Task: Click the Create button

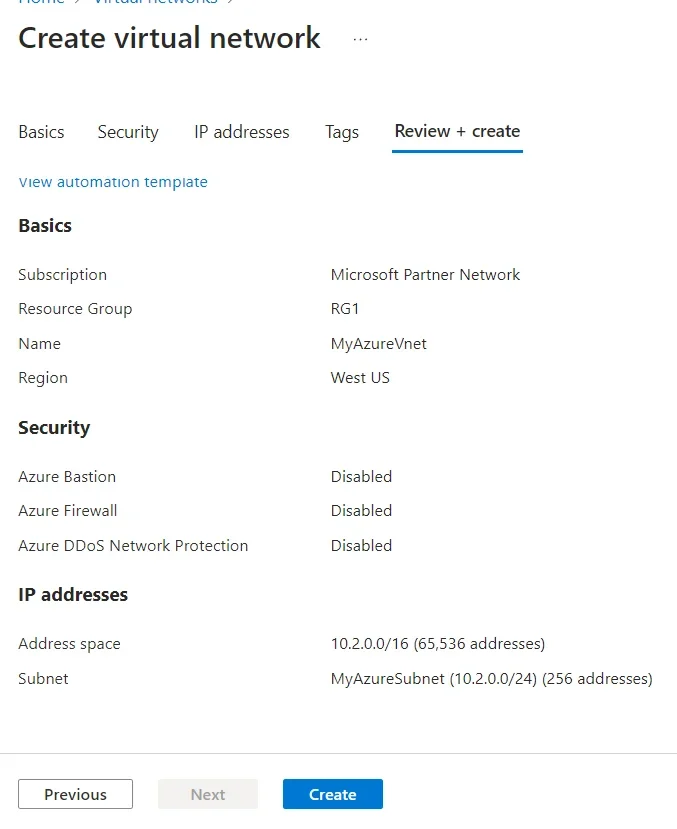Action: [x=332, y=794]
